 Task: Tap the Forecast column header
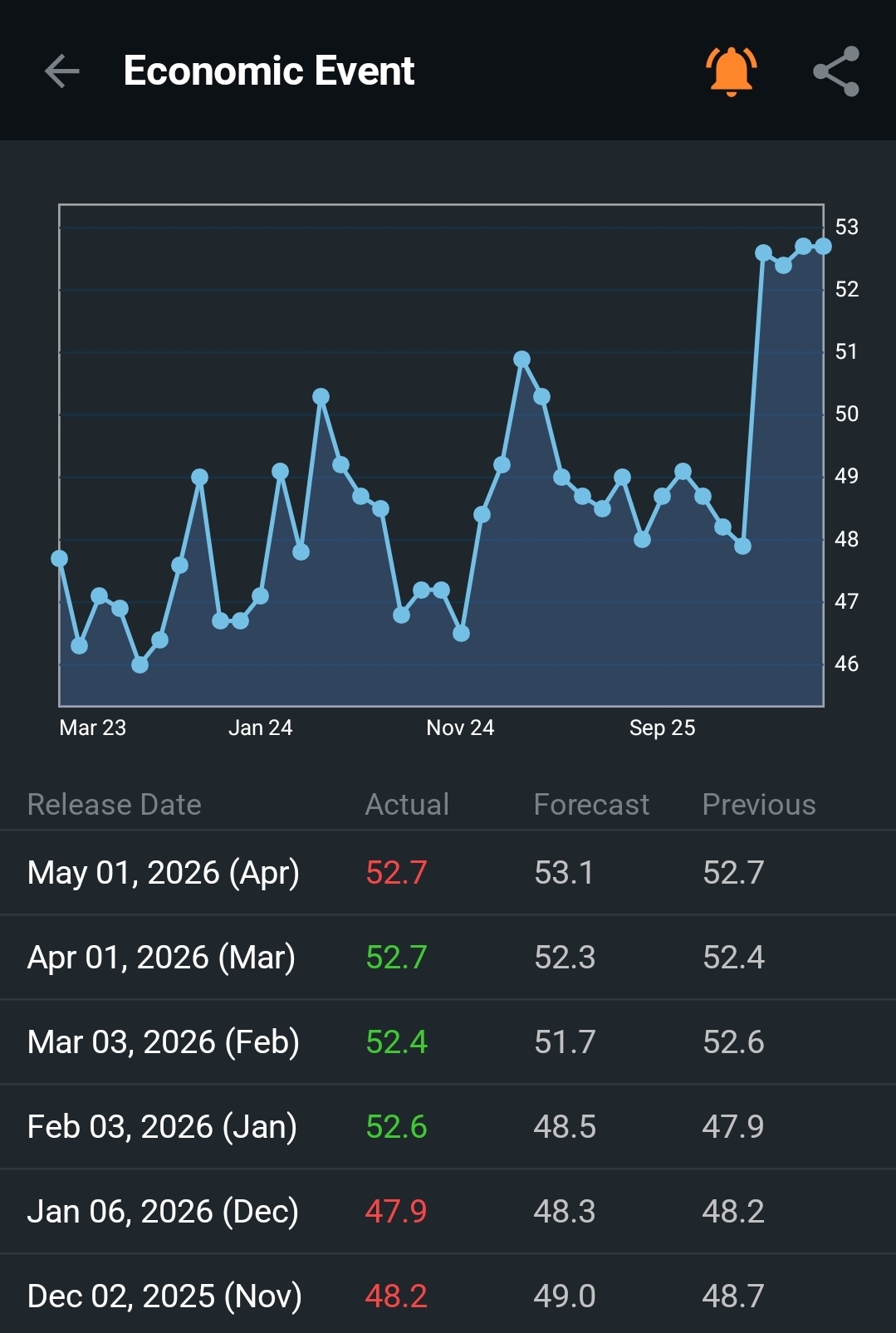coord(591,804)
